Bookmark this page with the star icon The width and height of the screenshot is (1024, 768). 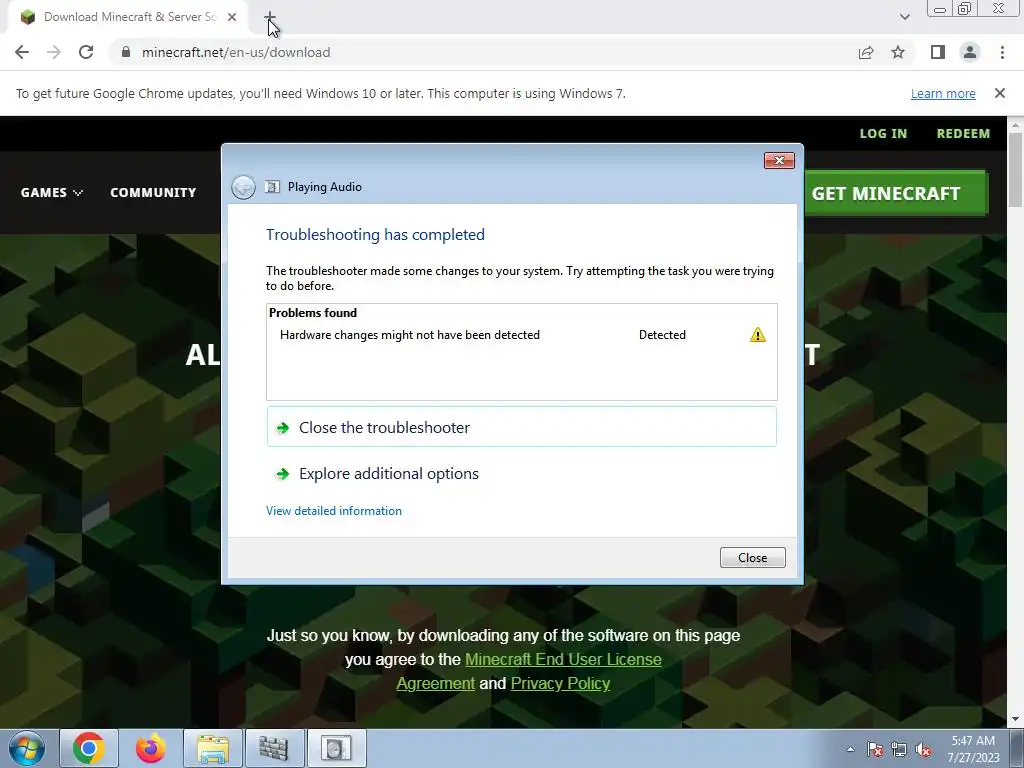898,52
